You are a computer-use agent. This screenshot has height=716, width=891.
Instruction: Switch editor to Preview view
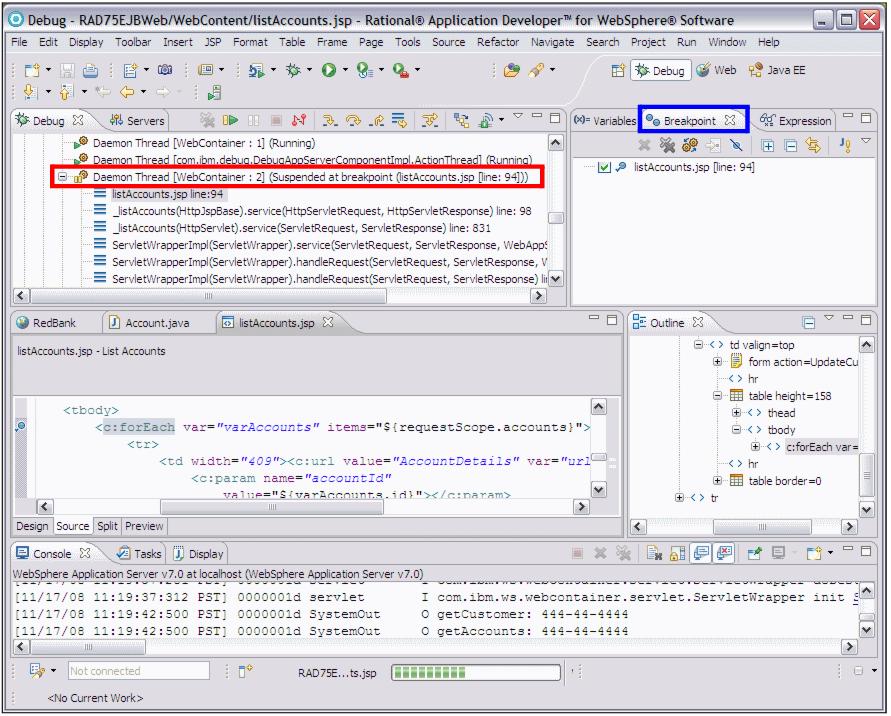144,526
